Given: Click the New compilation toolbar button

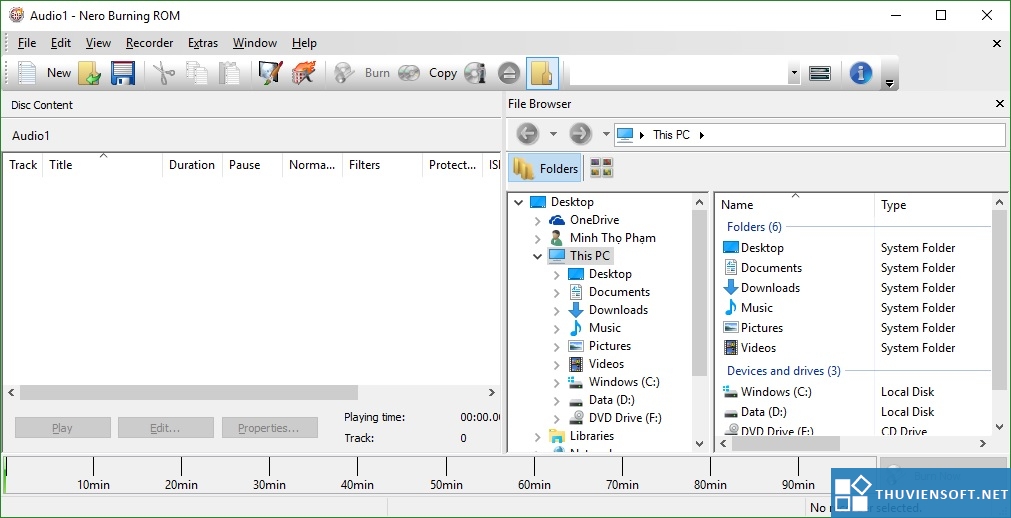Looking at the screenshot, I should (x=43, y=73).
